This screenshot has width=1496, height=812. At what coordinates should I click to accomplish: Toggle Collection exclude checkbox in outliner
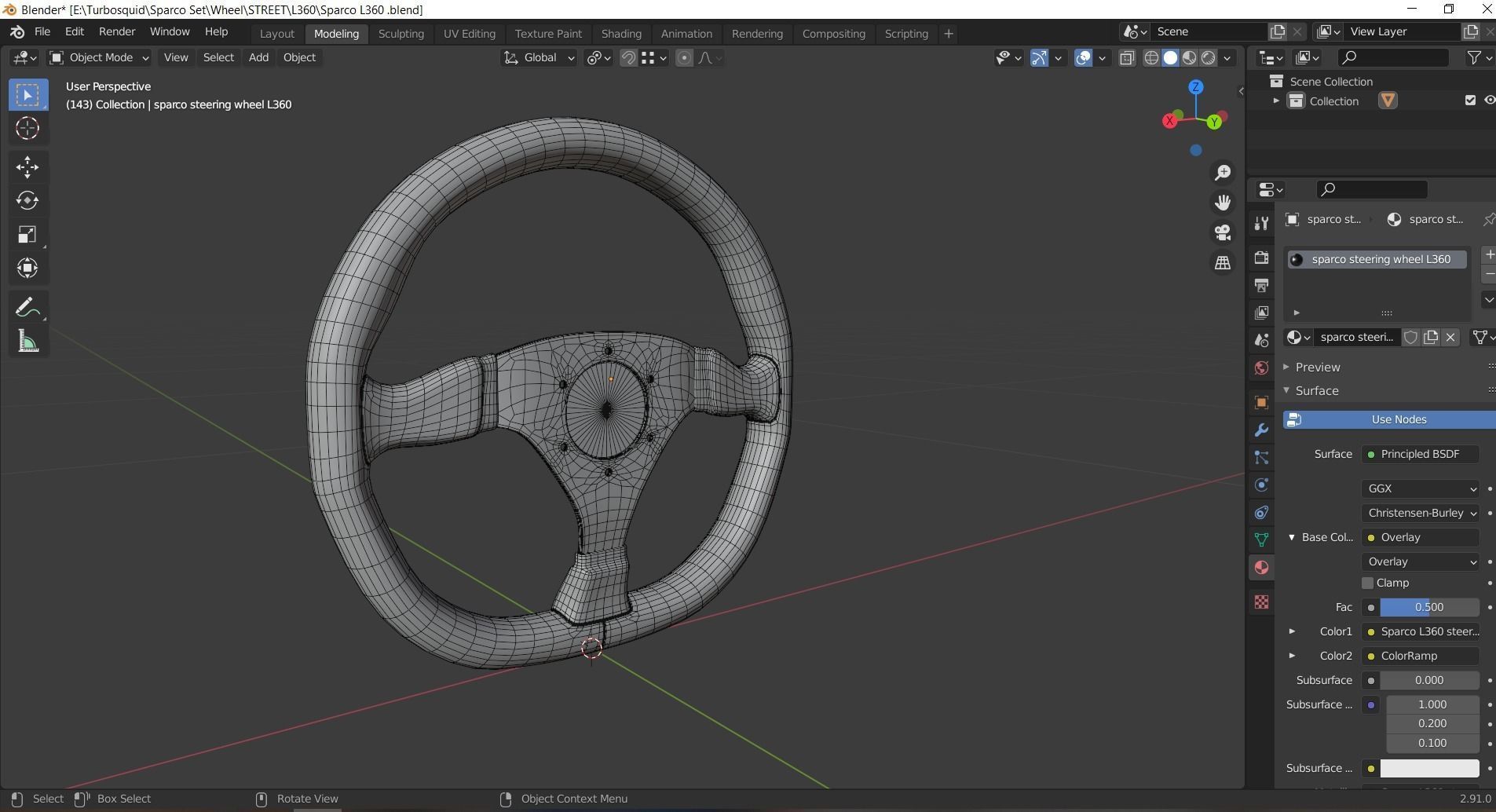1470,101
